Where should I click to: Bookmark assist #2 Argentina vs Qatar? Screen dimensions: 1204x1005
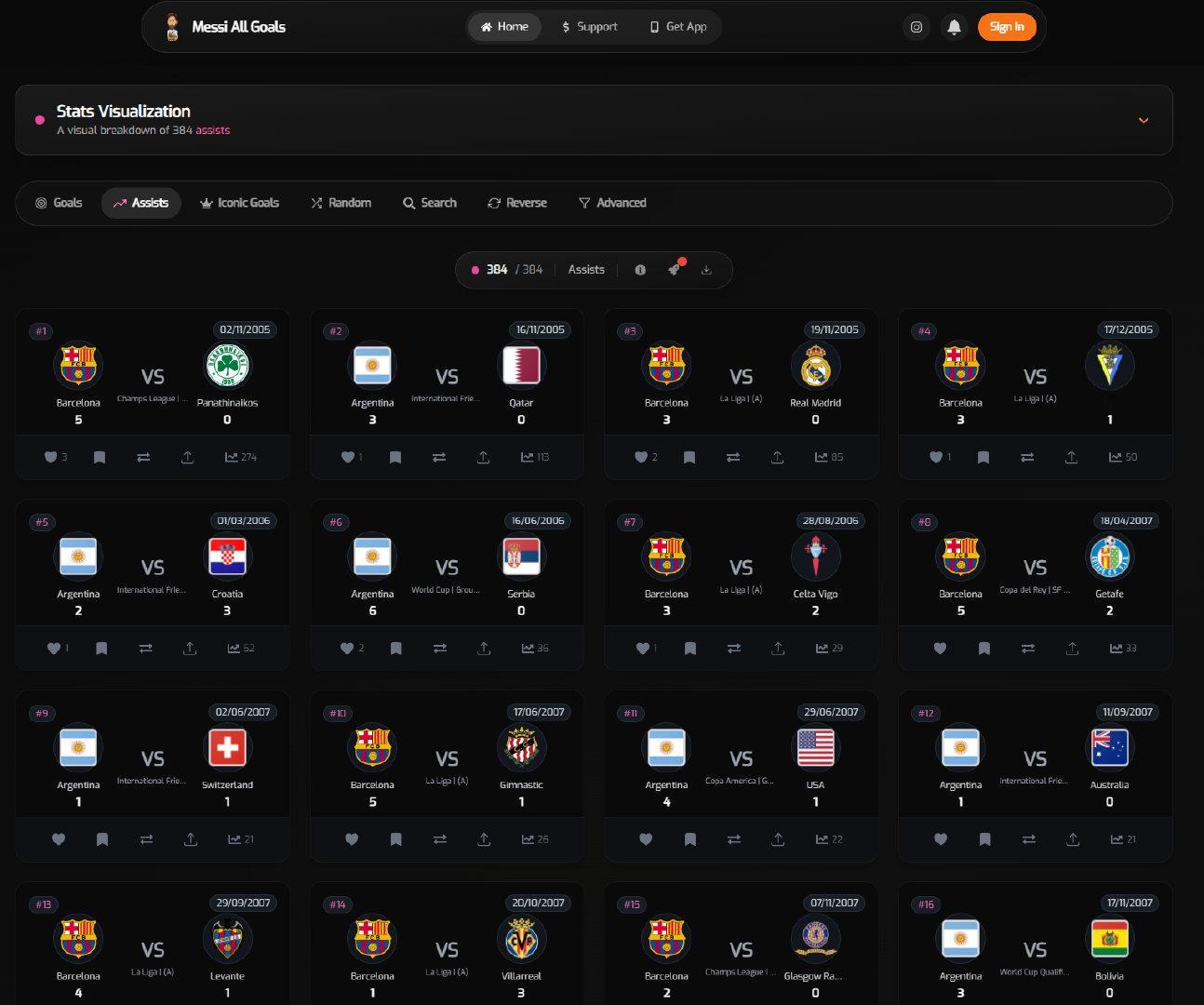[x=395, y=457]
